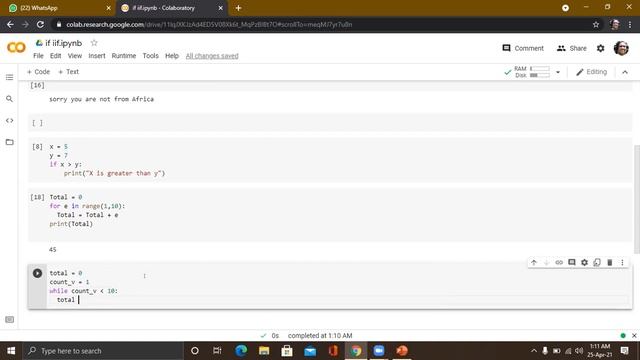640x360 pixels.
Task: Click the notebook vertical scrollbar
Action: pyautogui.click(x=636, y=199)
